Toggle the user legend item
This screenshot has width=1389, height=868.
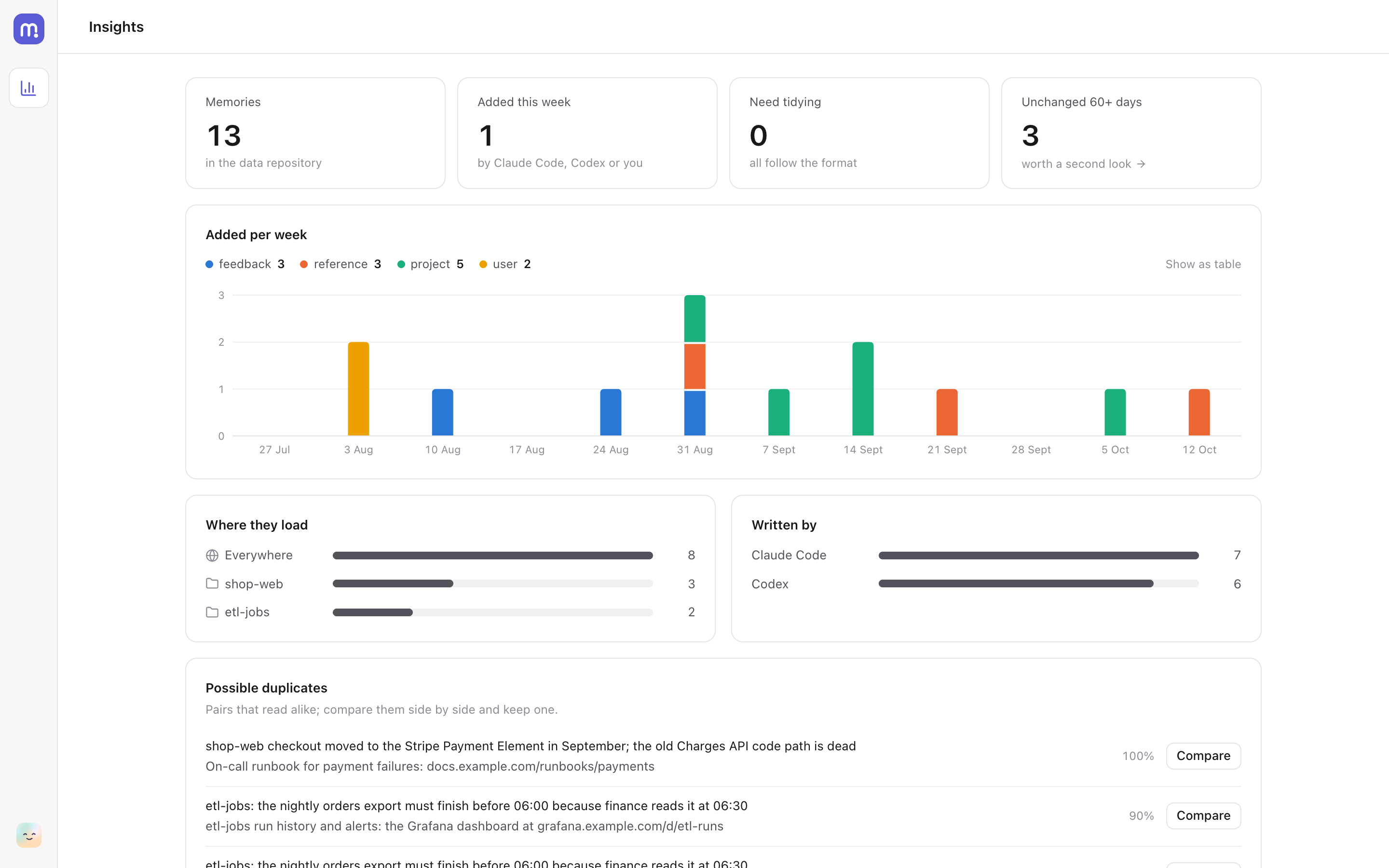(505, 264)
